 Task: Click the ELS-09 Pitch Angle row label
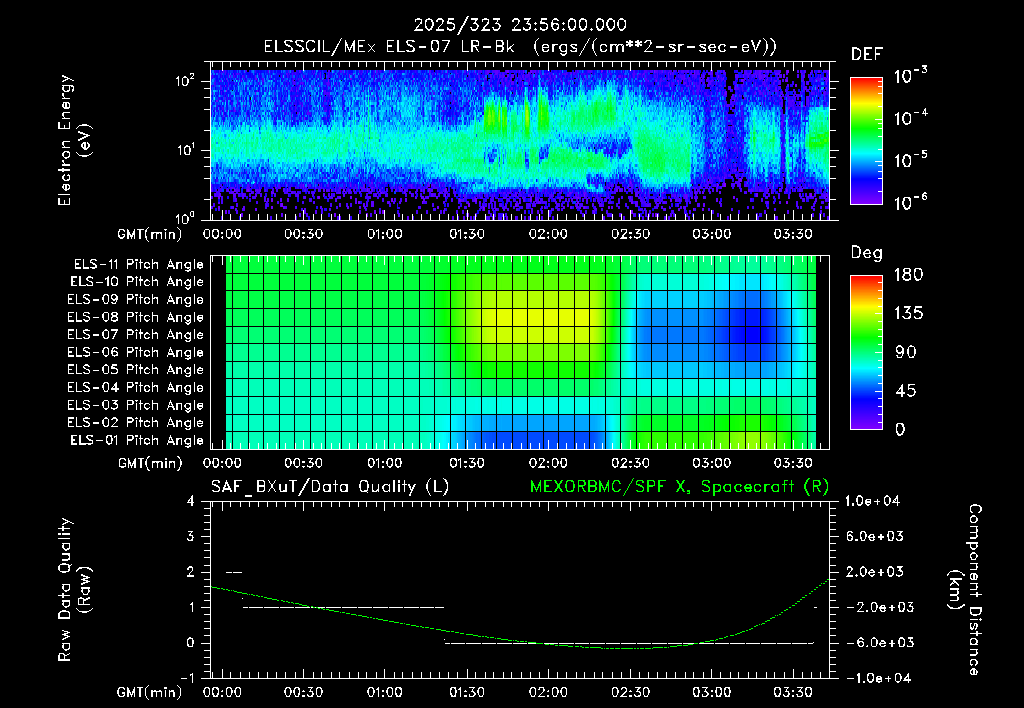click(135, 300)
